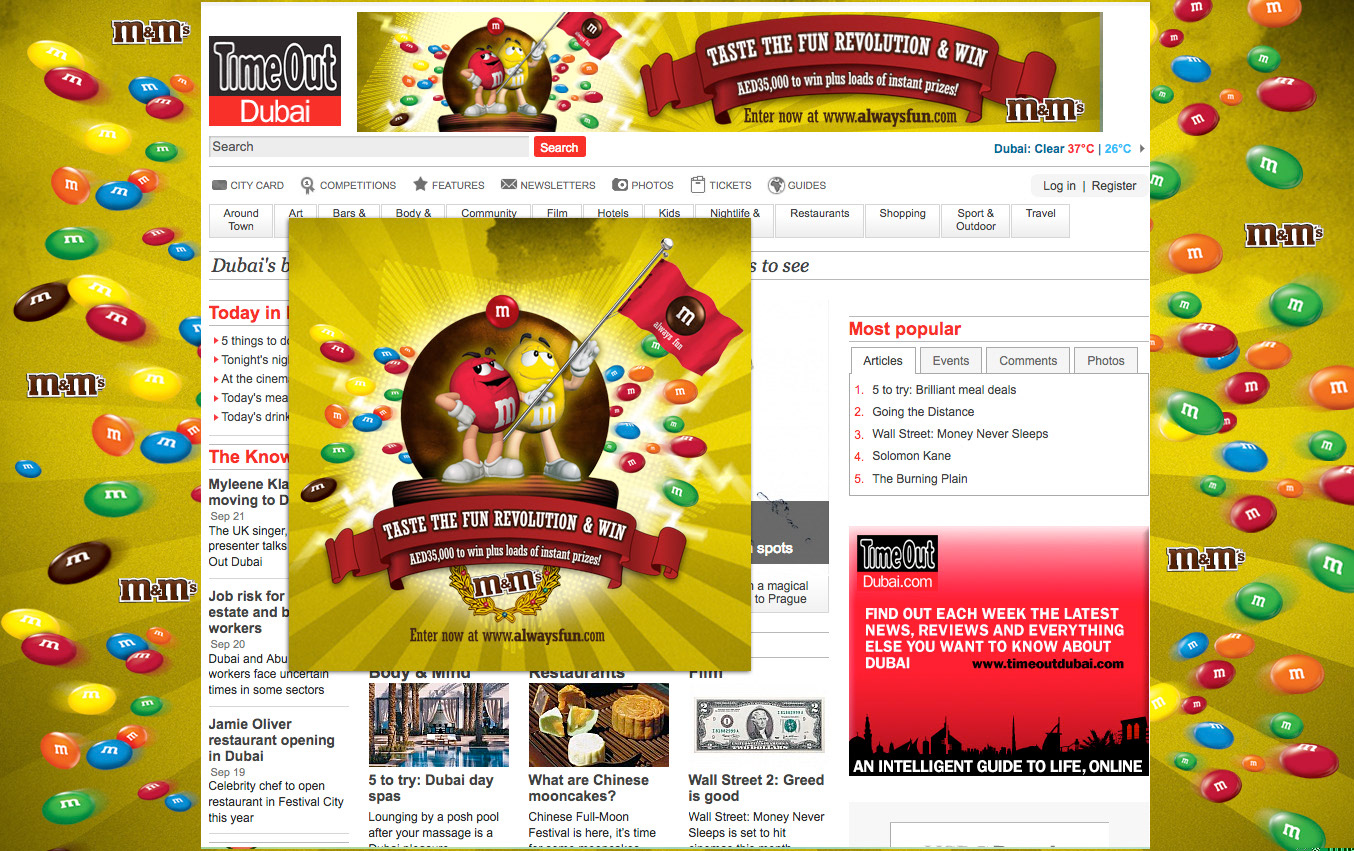
Task: Open 'Wall Street 2: Greed is good' headline
Action: 756,788
